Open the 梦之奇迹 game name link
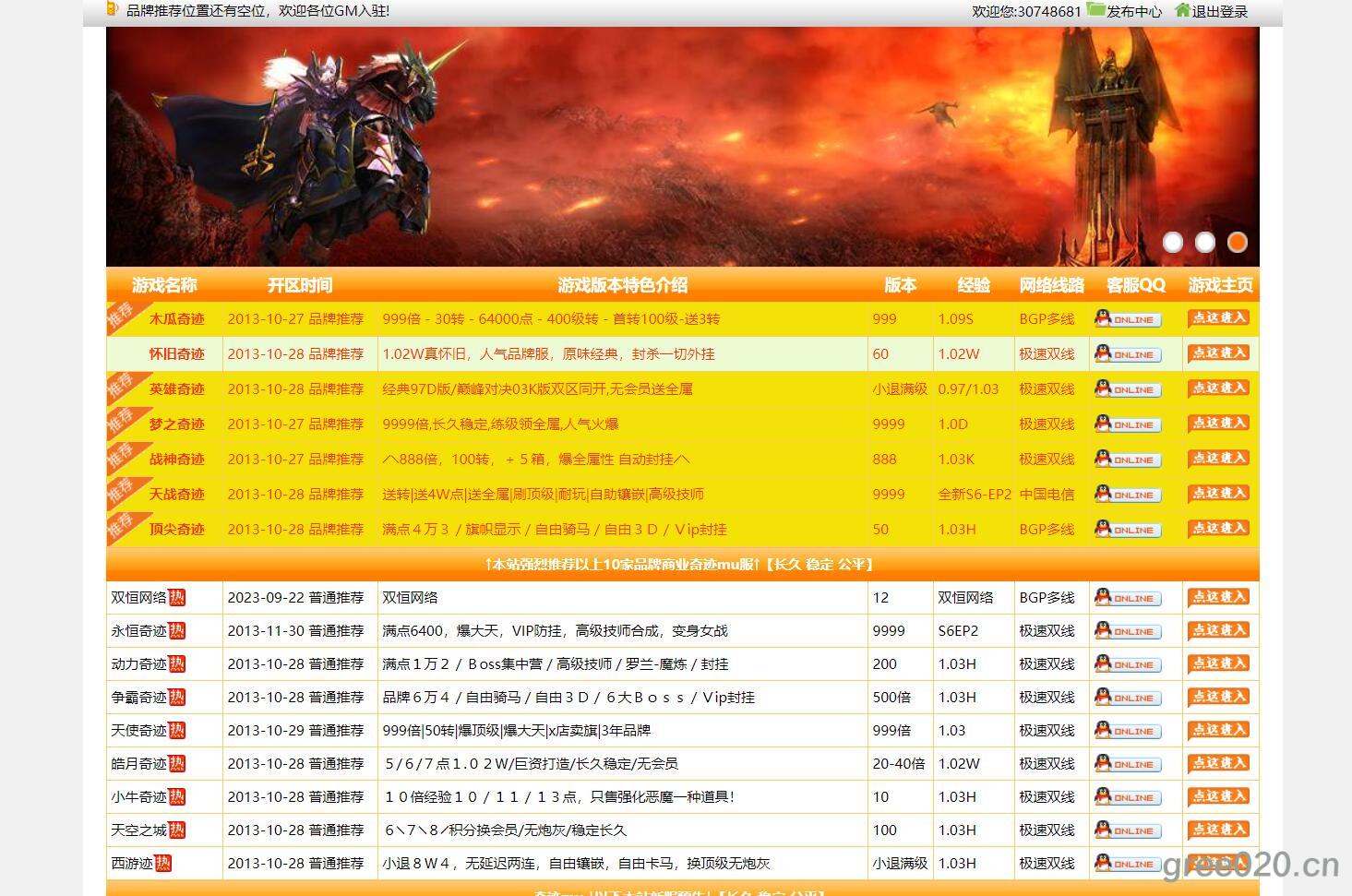The width and height of the screenshot is (1352, 896). click(176, 424)
